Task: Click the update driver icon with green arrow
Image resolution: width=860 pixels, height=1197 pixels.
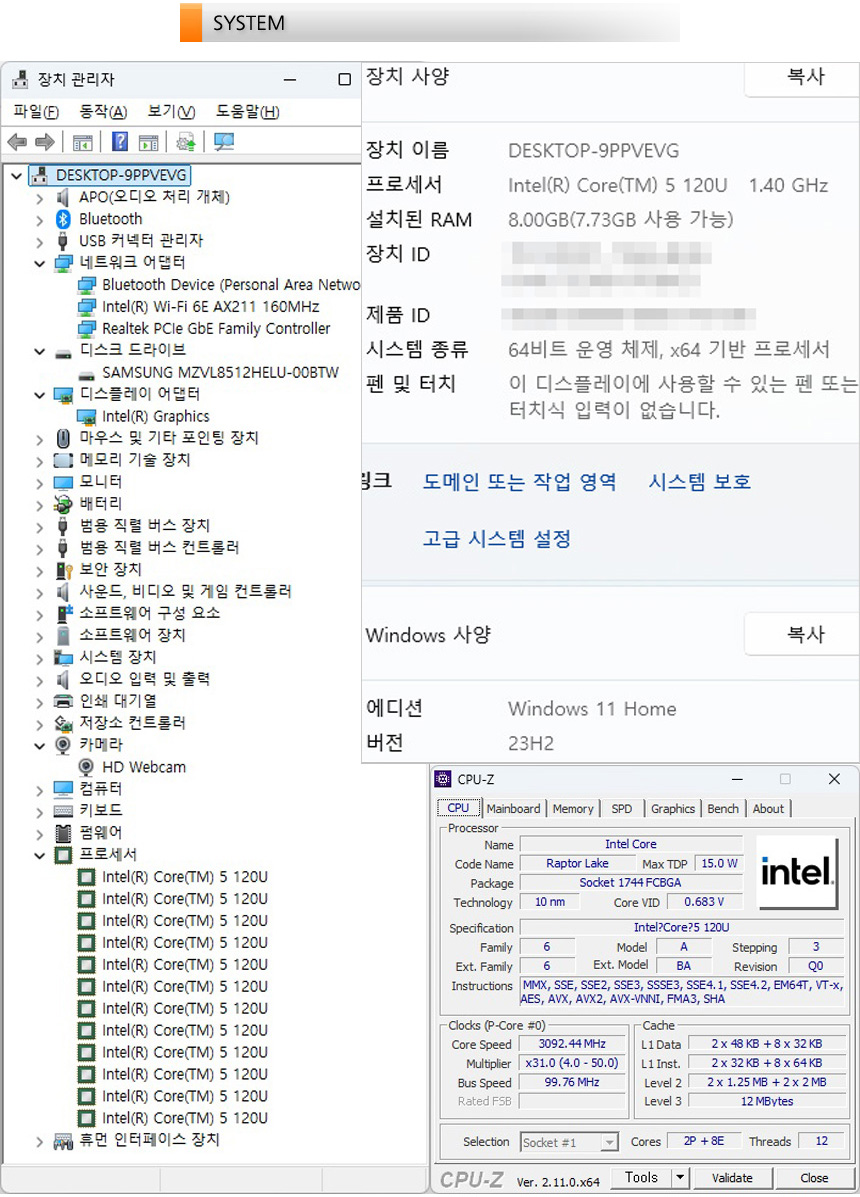Action: pos(185,142)
